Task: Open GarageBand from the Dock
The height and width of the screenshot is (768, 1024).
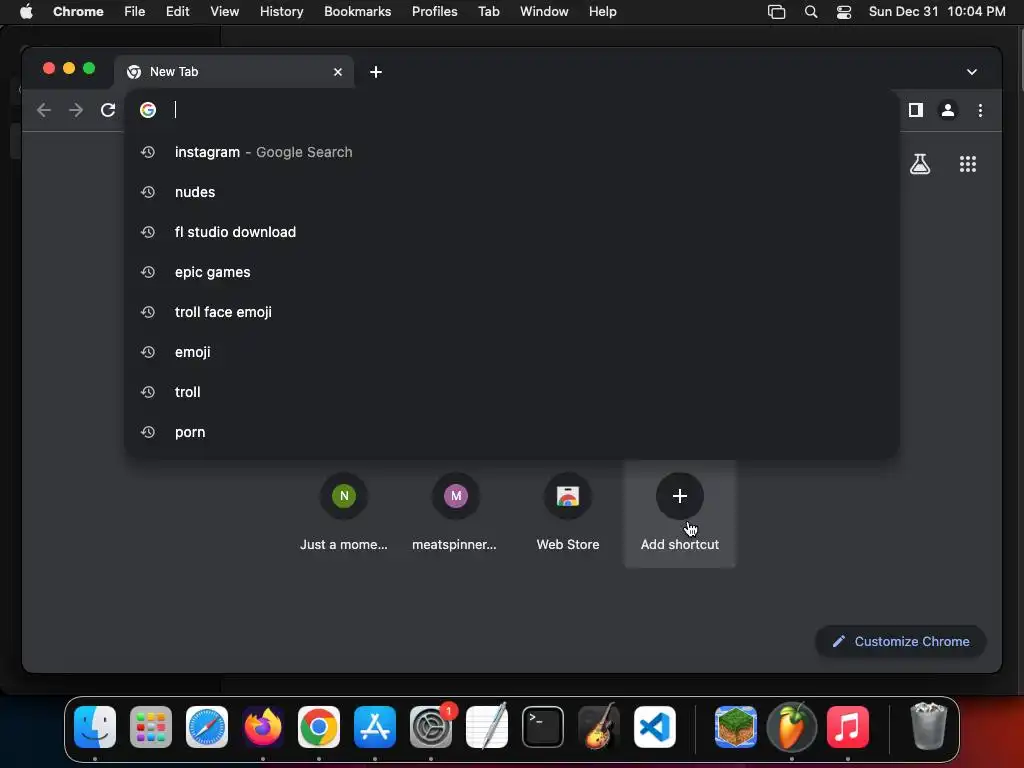Action: 599,726
